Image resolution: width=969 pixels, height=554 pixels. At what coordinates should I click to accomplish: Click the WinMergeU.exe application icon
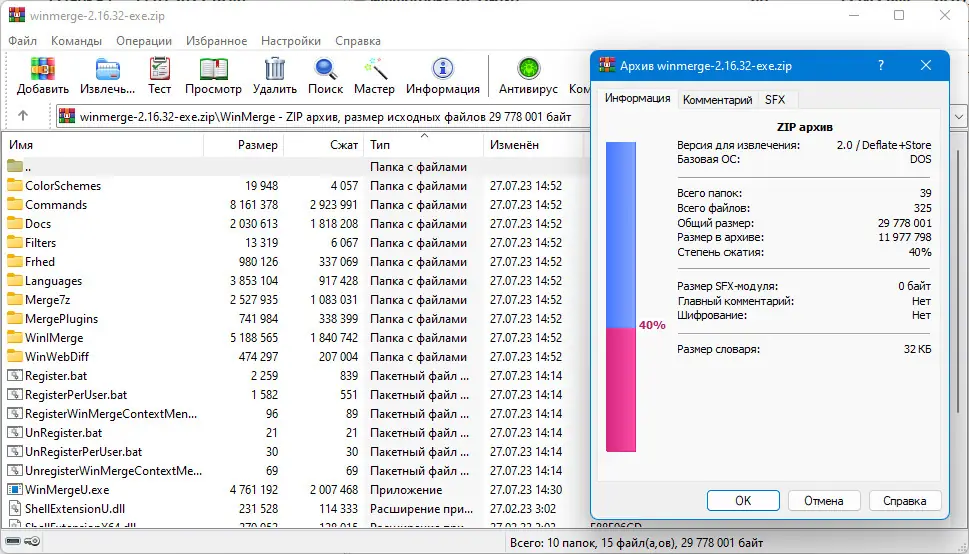(14, 490)
